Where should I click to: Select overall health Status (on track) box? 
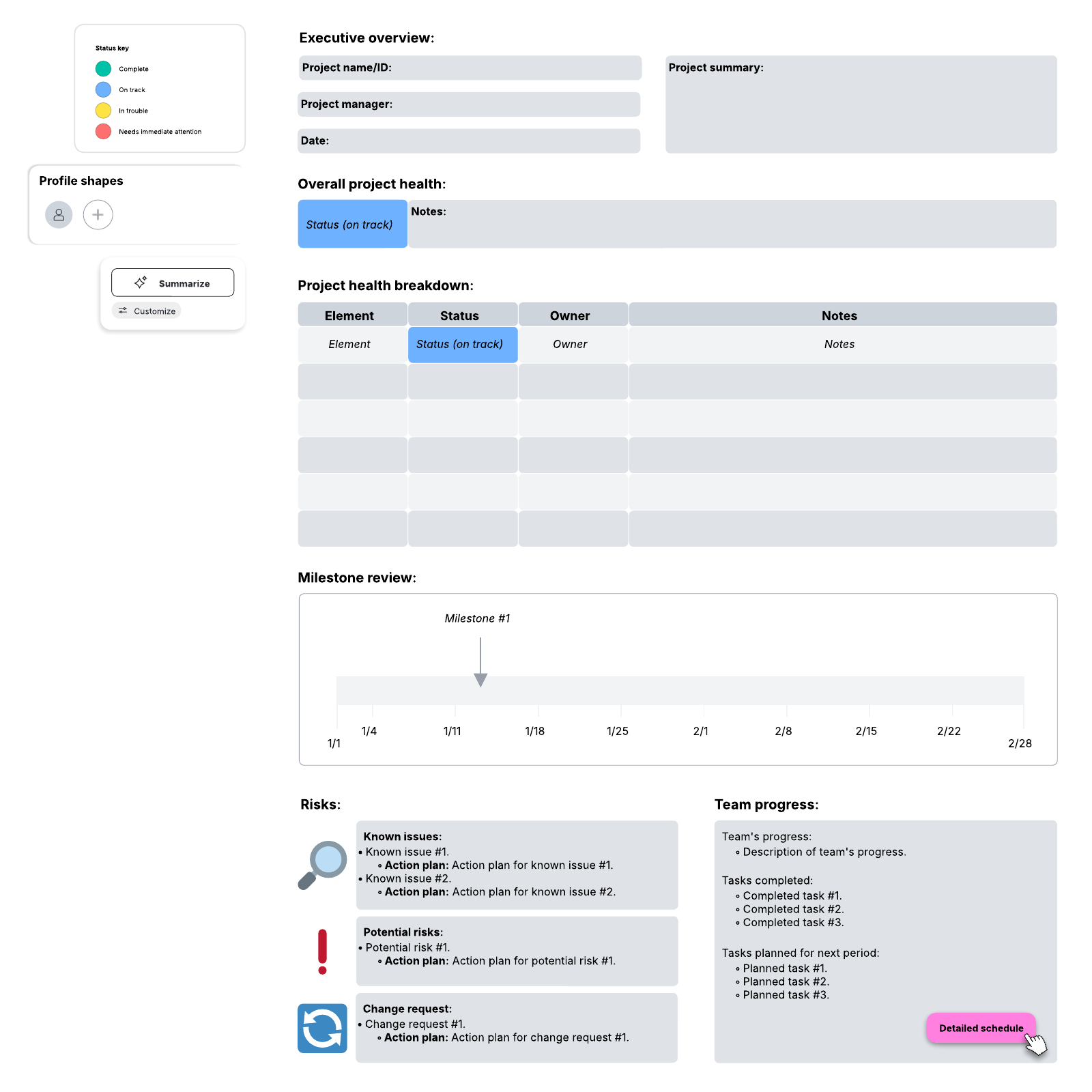352,224
